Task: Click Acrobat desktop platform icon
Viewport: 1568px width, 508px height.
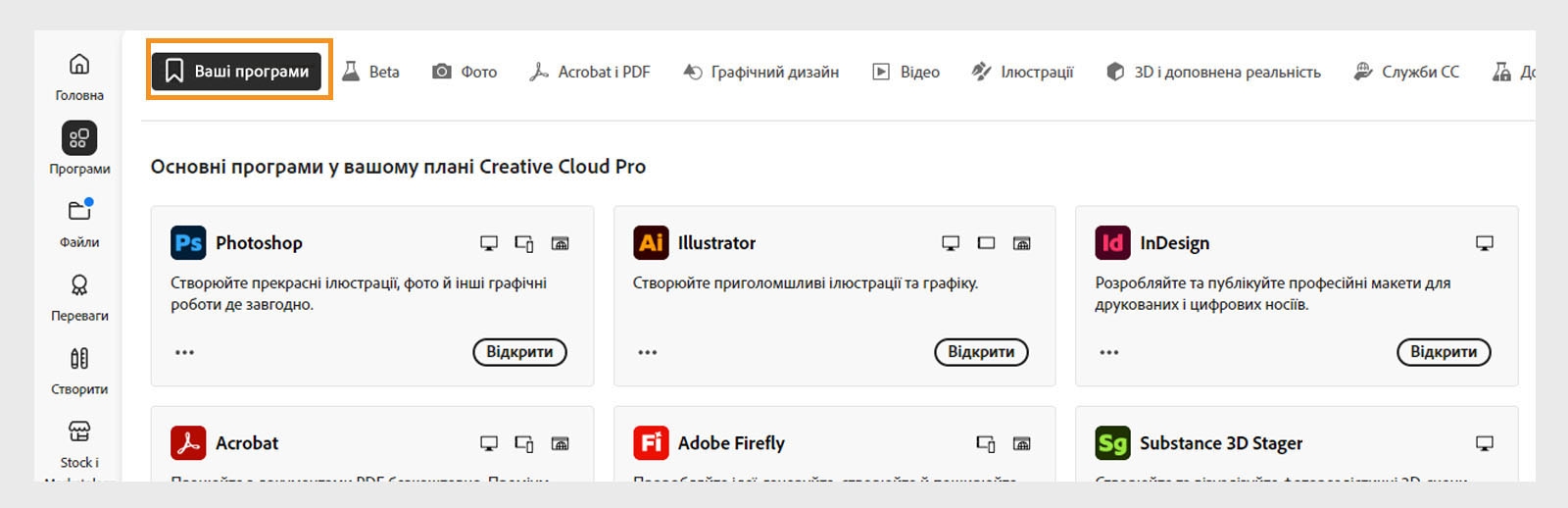Action: coord(489,443)
